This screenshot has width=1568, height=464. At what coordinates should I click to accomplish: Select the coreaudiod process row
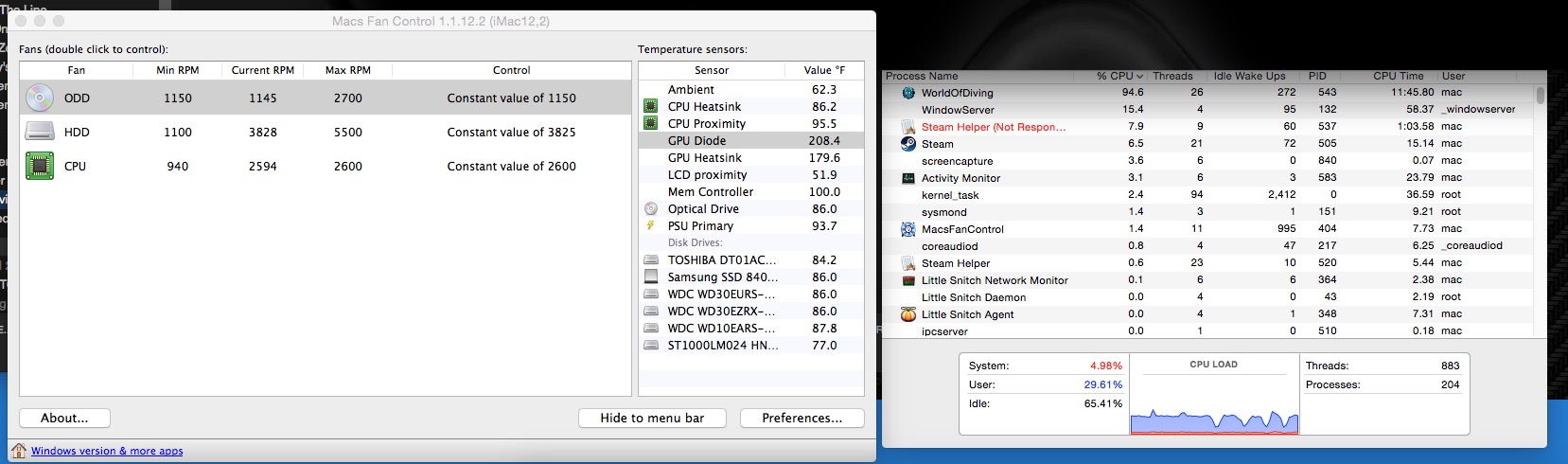point(1209,246)
